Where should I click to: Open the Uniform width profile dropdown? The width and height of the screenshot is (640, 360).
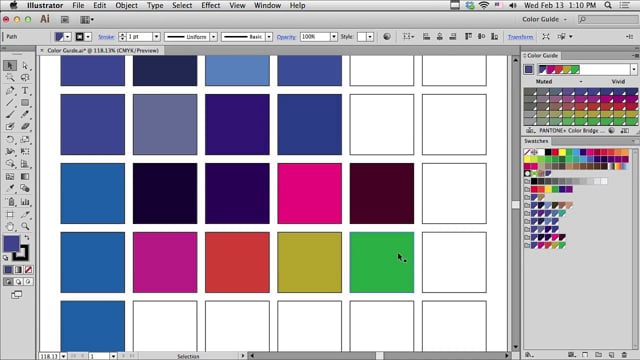point(213,37)
